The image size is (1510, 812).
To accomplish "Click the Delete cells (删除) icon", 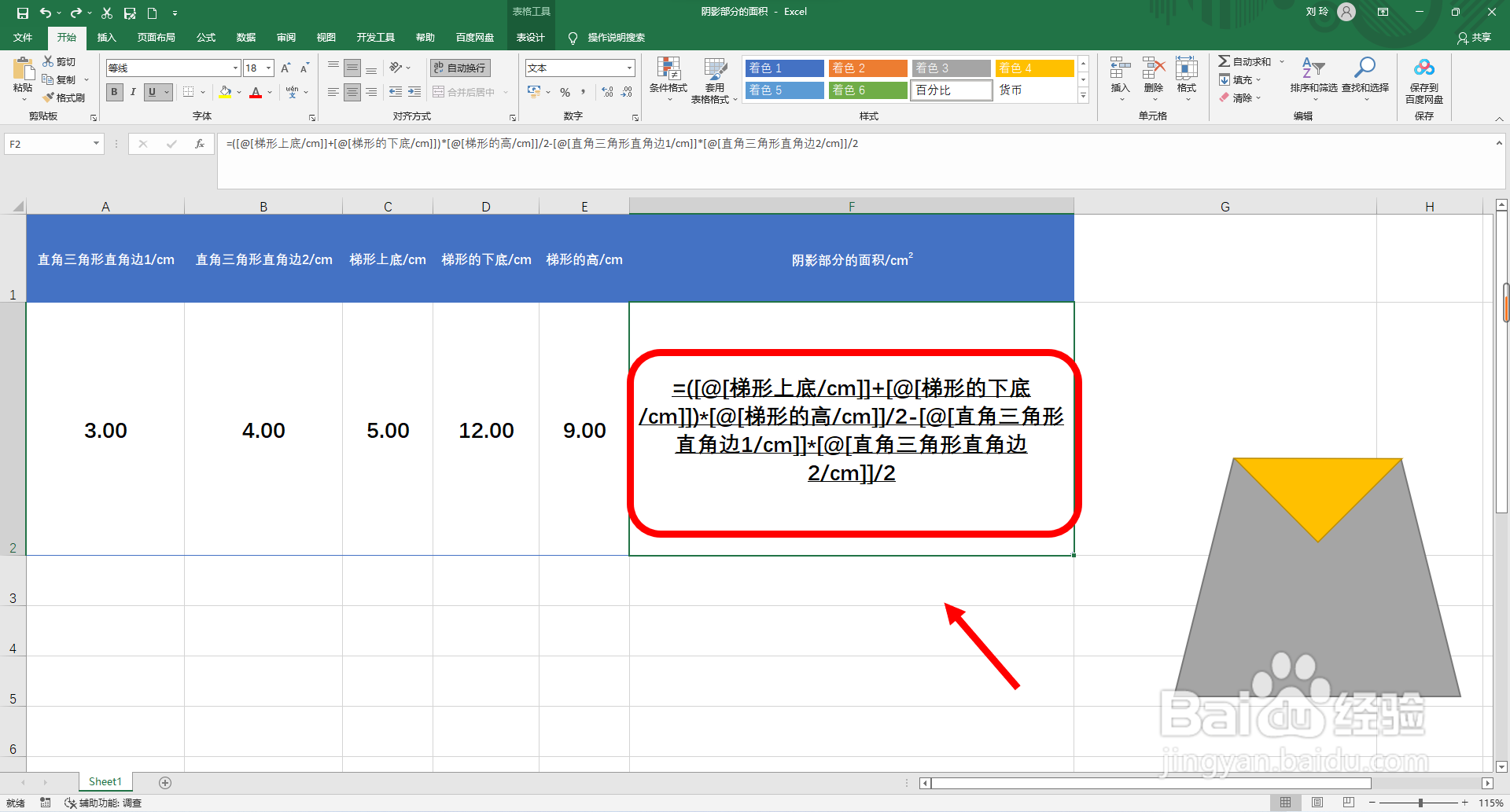I will pos(1154,68).
